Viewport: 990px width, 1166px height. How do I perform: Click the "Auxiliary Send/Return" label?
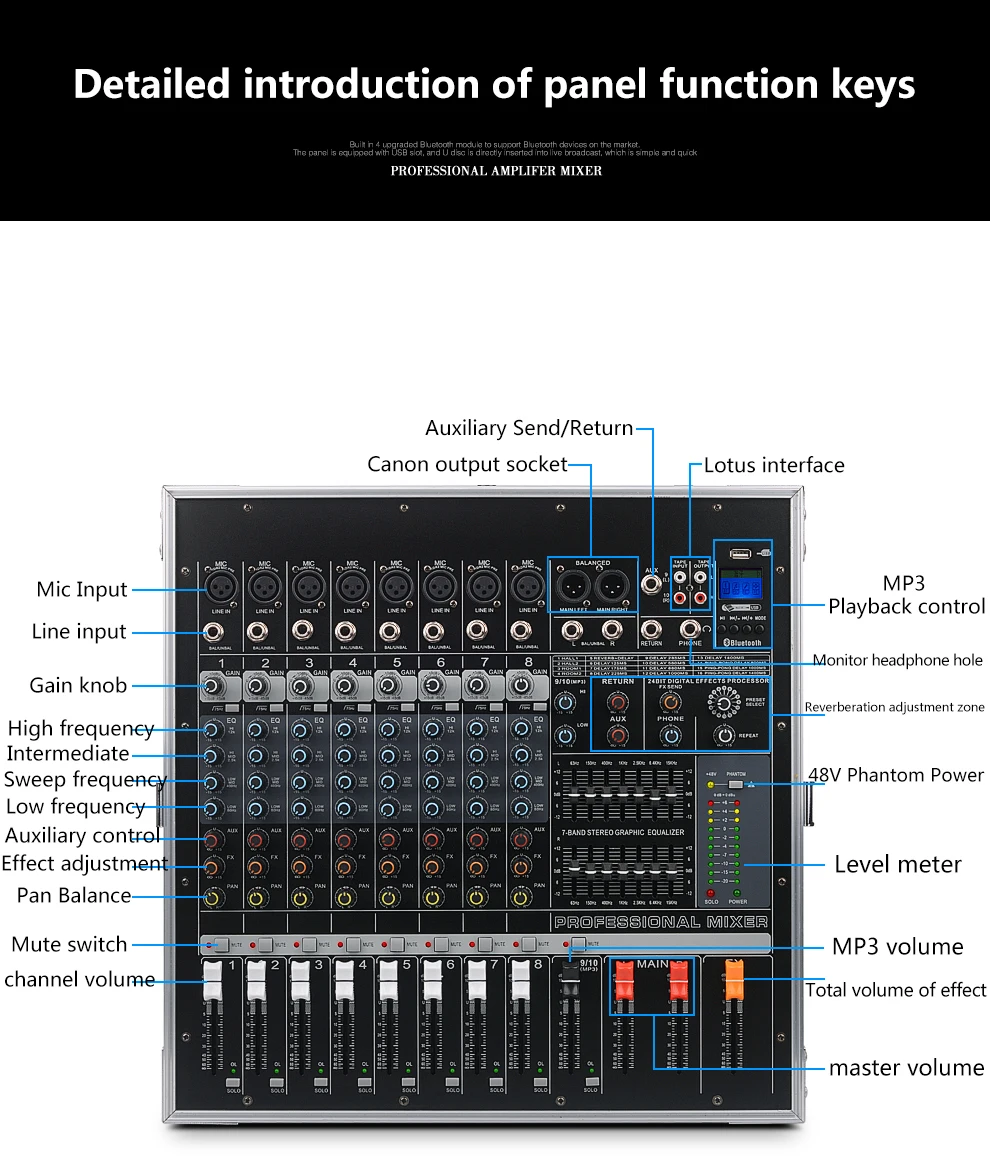[x=529, y=428]
